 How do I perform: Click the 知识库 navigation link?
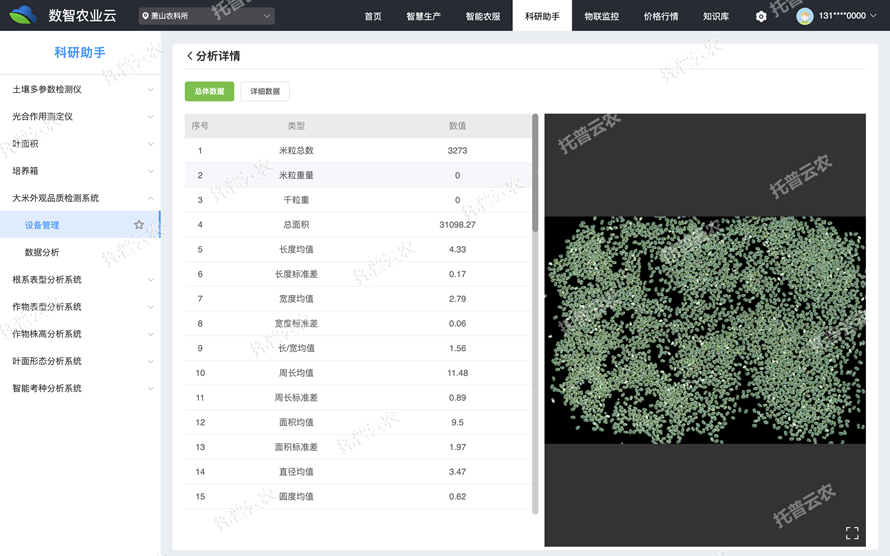point(716,16)
